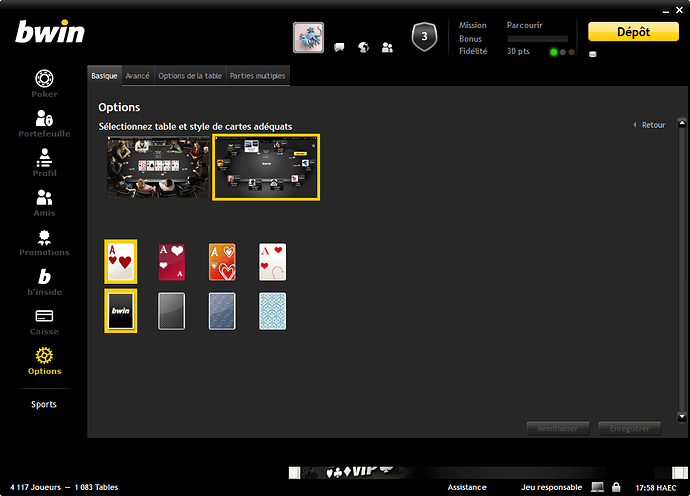Viewport: 690px width, 496px height.
Task: Open the Portefeuille wallet section
Action: 44,123
